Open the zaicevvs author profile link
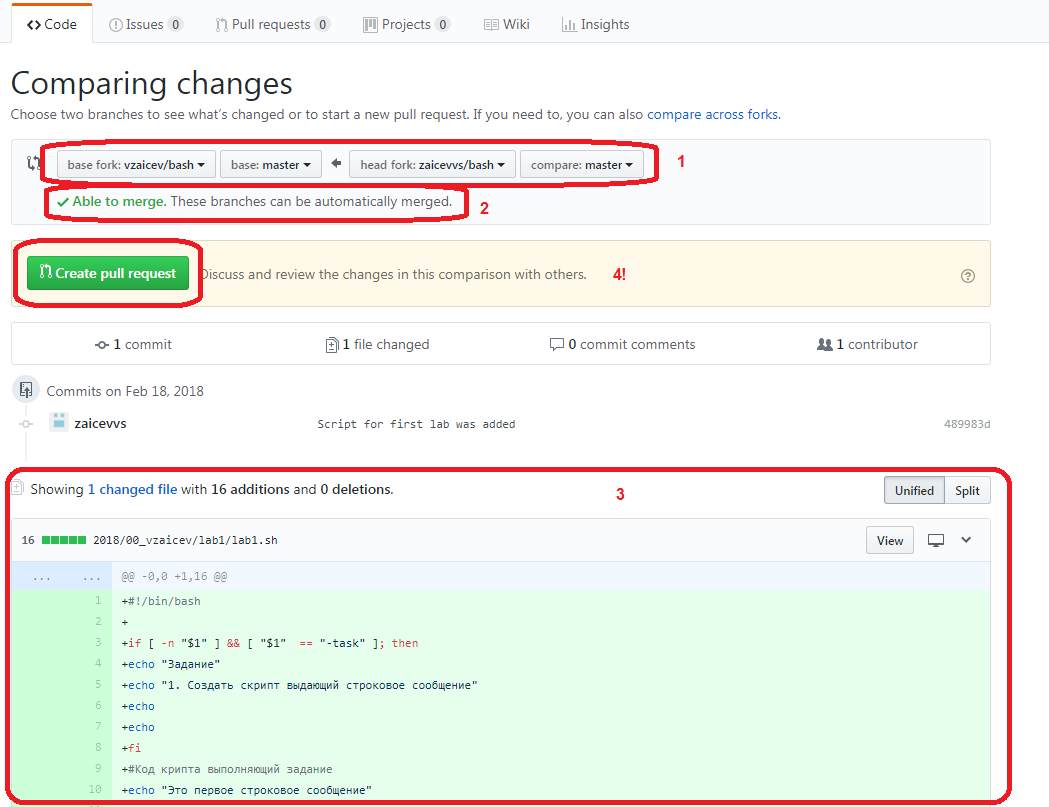The image size is (1049, 807). (100, 424)
